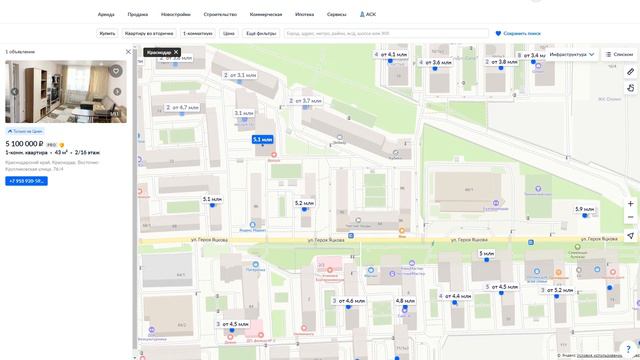
Task: Click the heart icon beside Сохранить поиск
Action: pyautogui.click(x=498, y=33)
